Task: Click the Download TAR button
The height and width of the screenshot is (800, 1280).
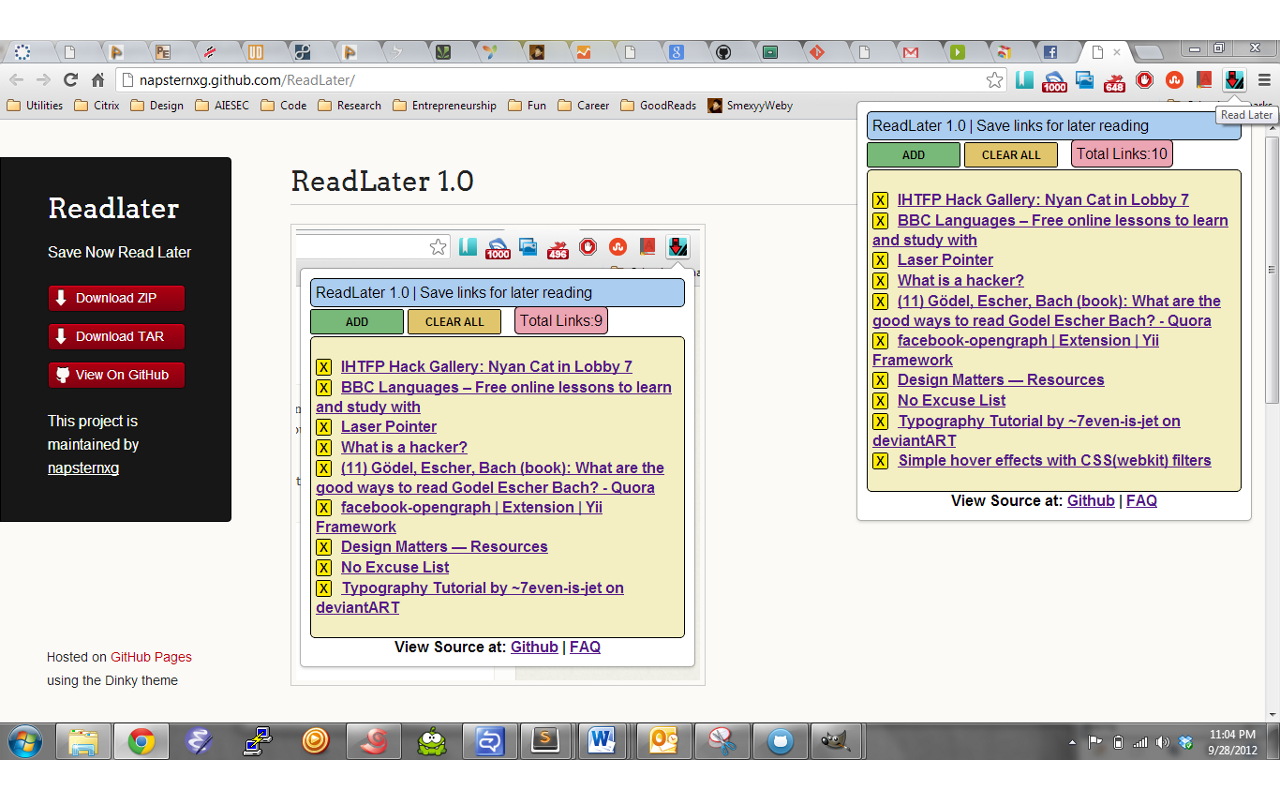Action: (x=116, y=336)
